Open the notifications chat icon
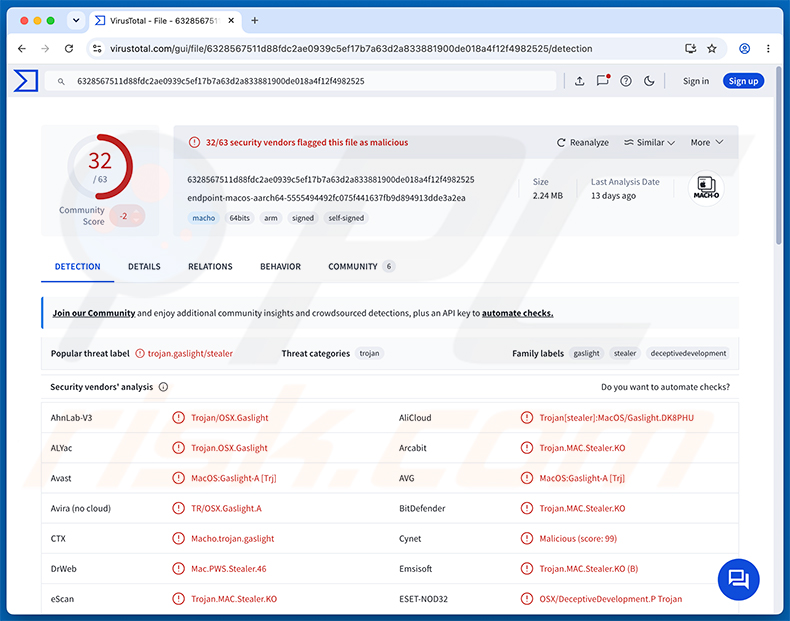Image resolution: width=790 pixels, height=621 pixels. (x=603, y=81)
